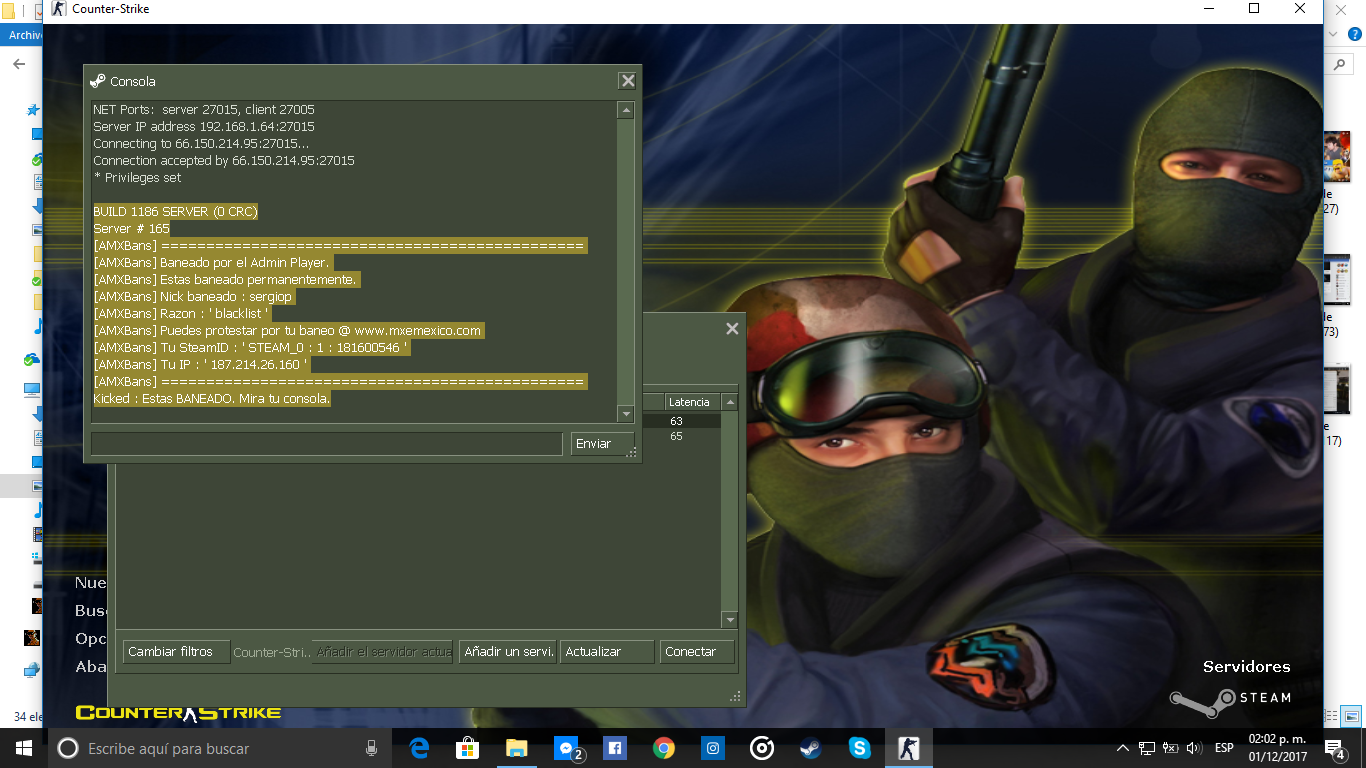The width and height of the screenshot is (1366, 768).
Task: Click the Cortana search box
Action: point(220,748)
